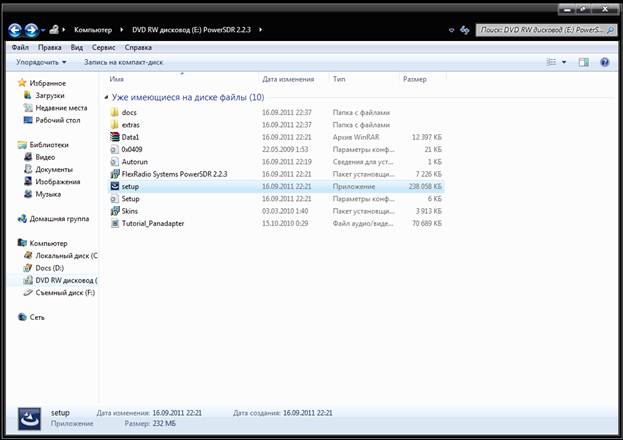Select DVD RW дисковод in sidebar
This screenshot has height=440, width=623.
[x=61, y=280]
